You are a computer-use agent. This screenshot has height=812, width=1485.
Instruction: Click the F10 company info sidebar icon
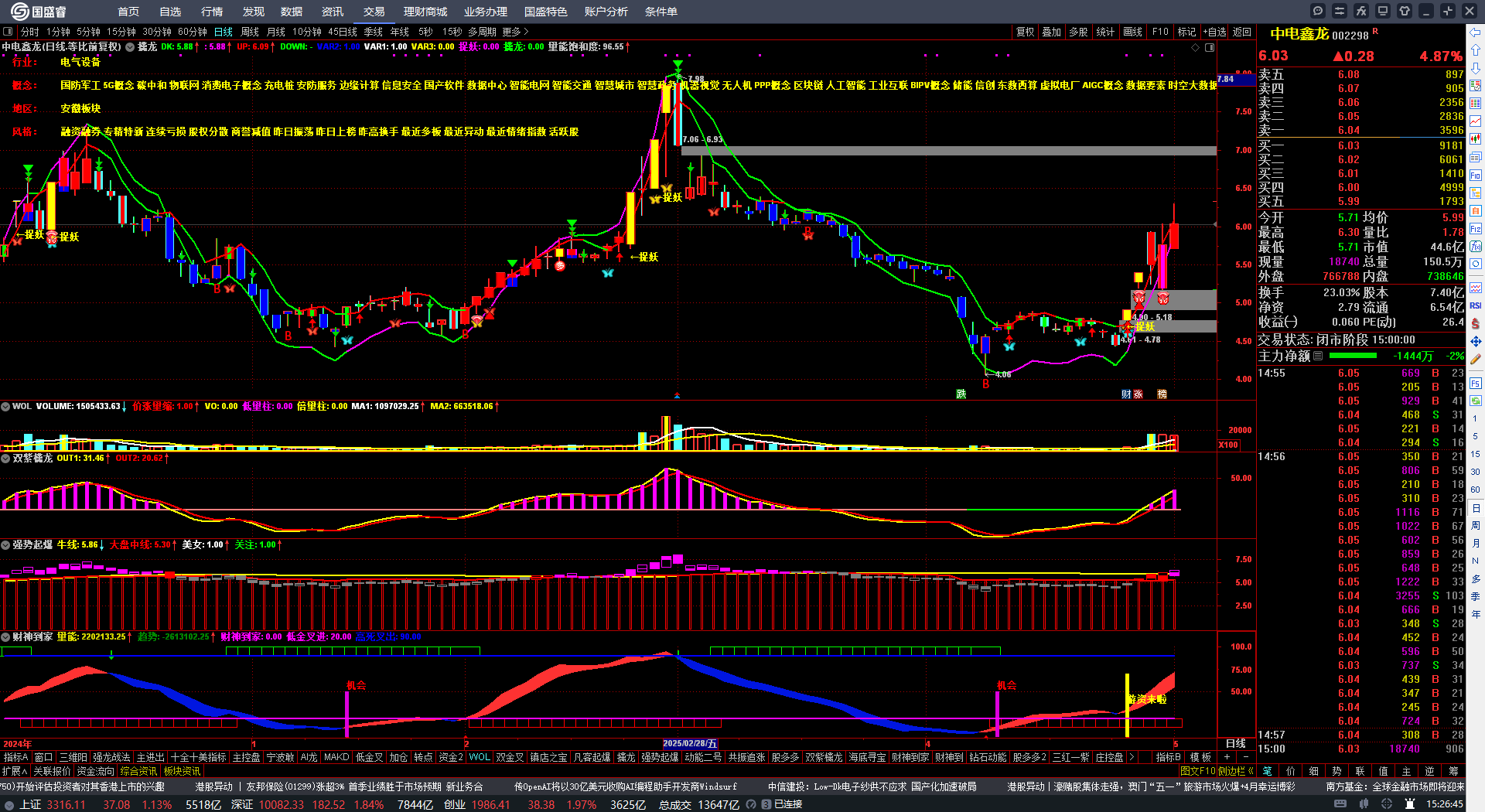click(x=1476, y=176)
